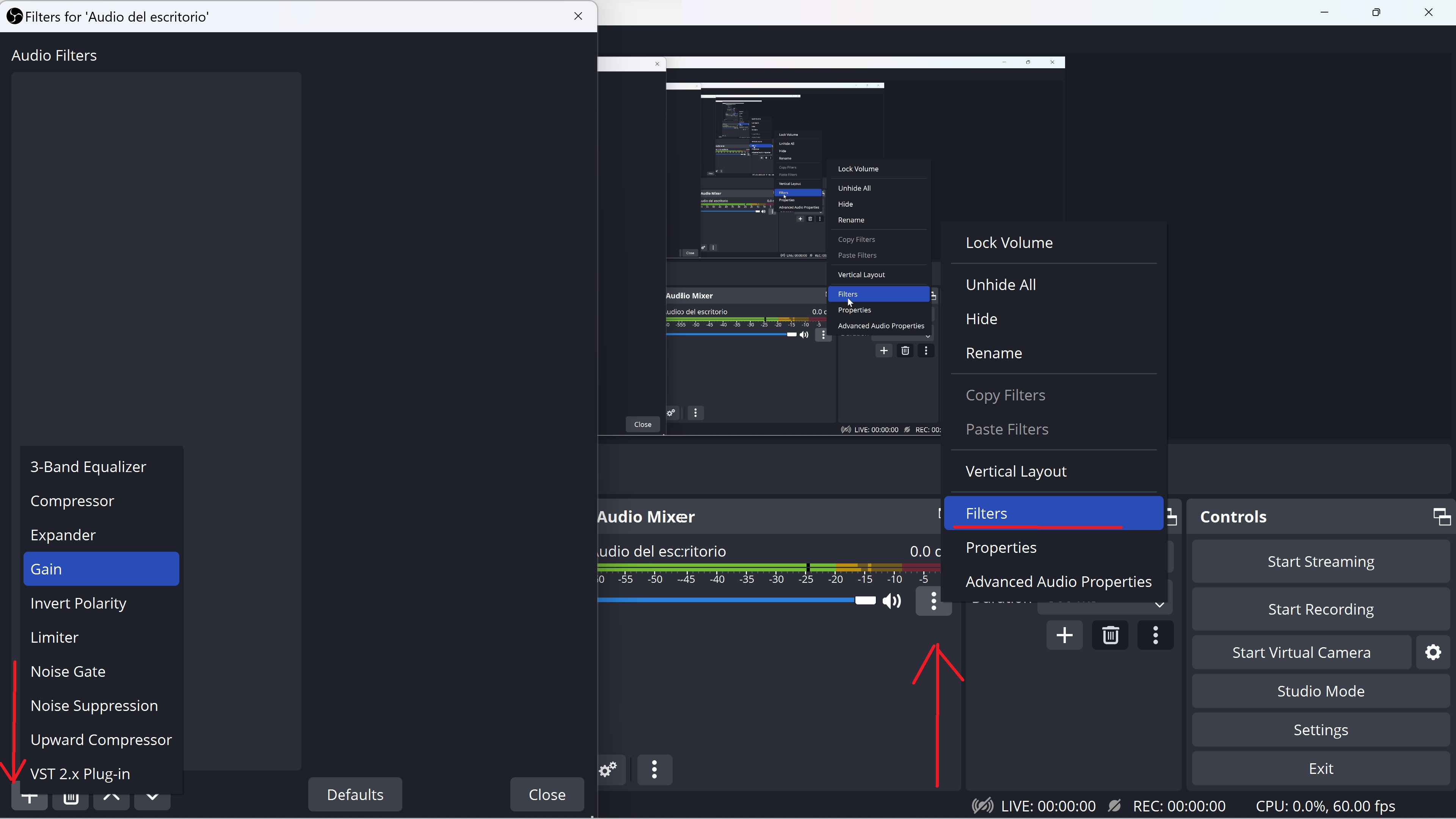
Task: Move filter up with the up arrow button
Action: pos(111,797)
